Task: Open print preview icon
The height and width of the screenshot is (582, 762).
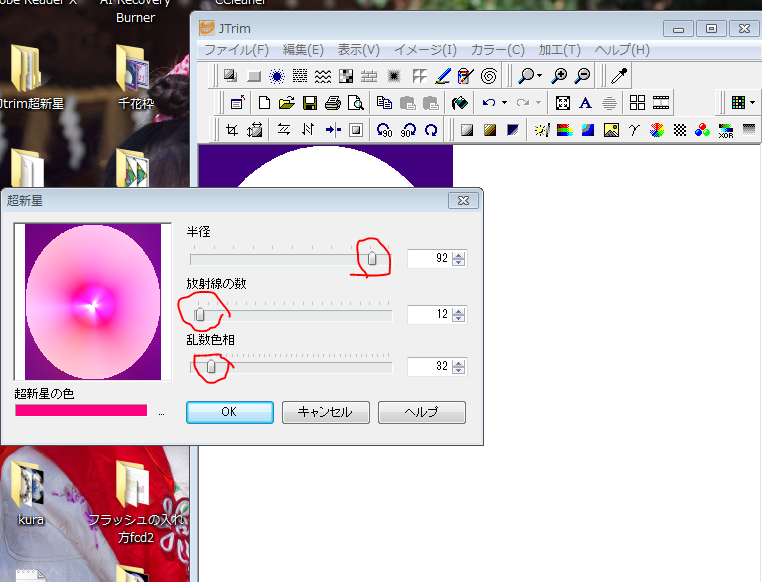Action: tap(356, 103)
